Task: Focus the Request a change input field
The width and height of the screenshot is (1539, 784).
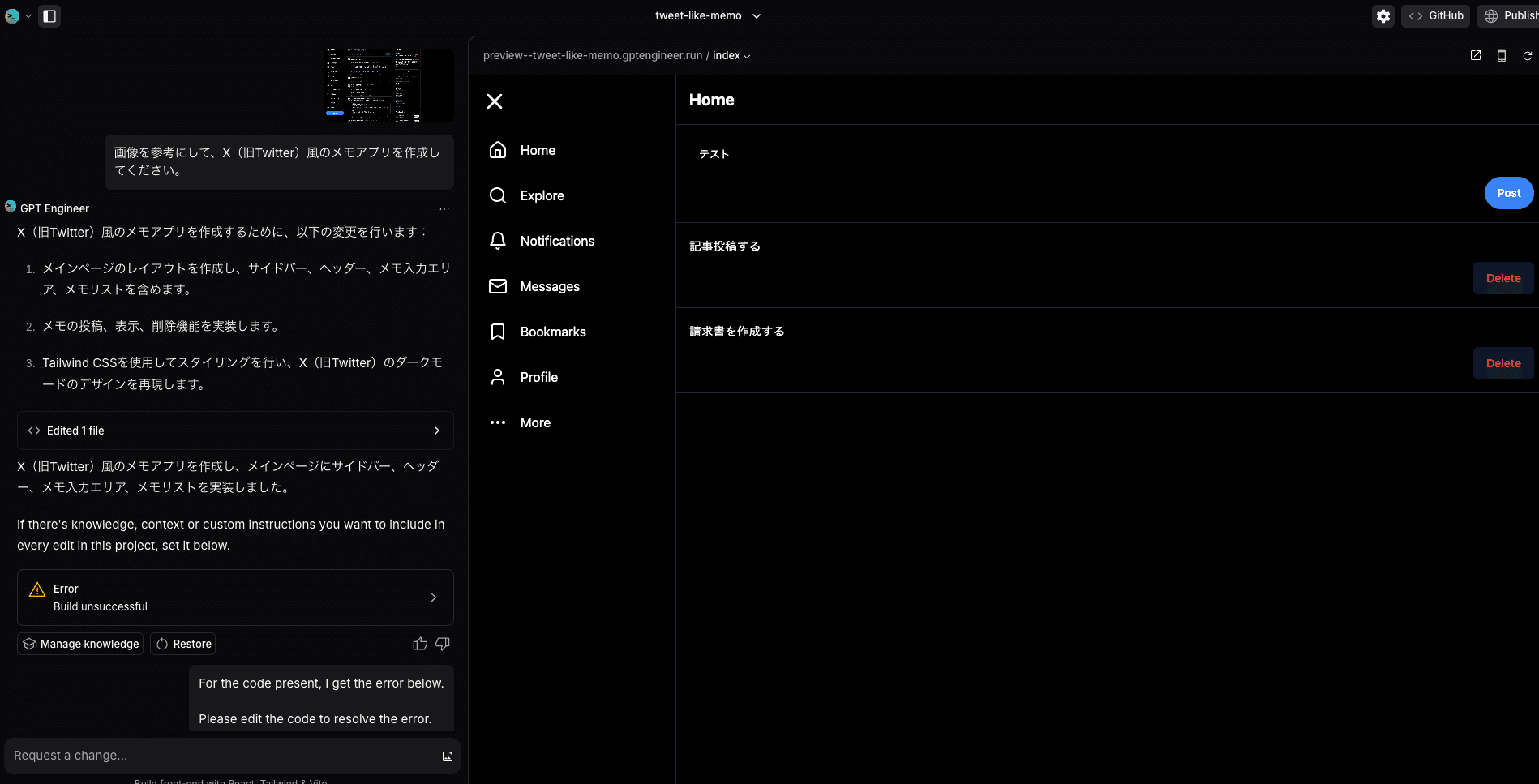Action: (219, 756)
